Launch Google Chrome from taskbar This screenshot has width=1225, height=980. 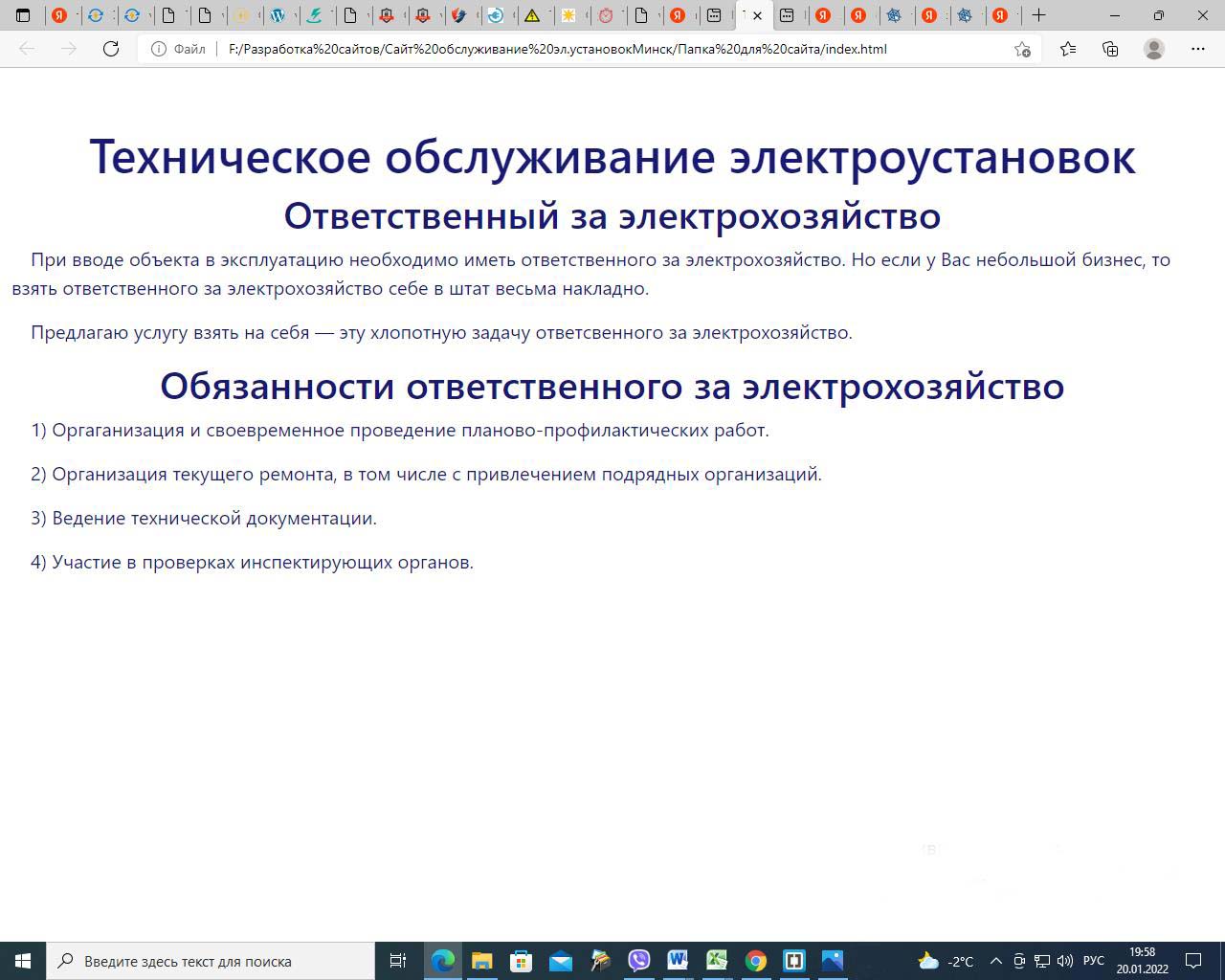tap(755, 961)
